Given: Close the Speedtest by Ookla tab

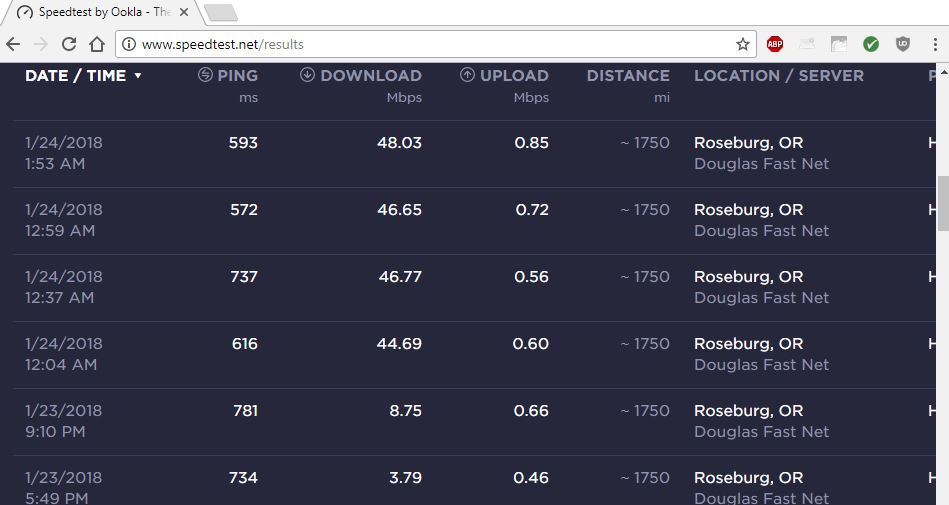Looking at the screenshot, I should tap(184, 13).
